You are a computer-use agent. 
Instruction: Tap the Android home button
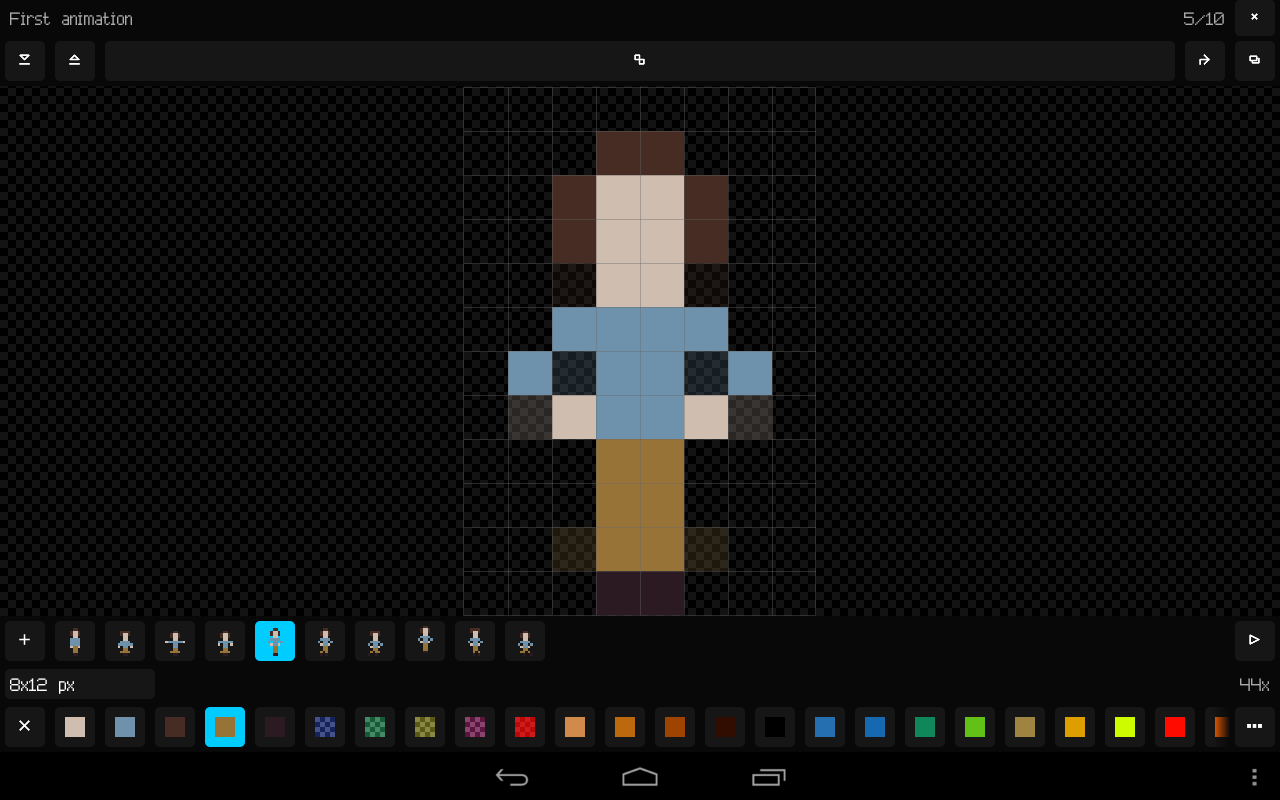pos(640,777)
